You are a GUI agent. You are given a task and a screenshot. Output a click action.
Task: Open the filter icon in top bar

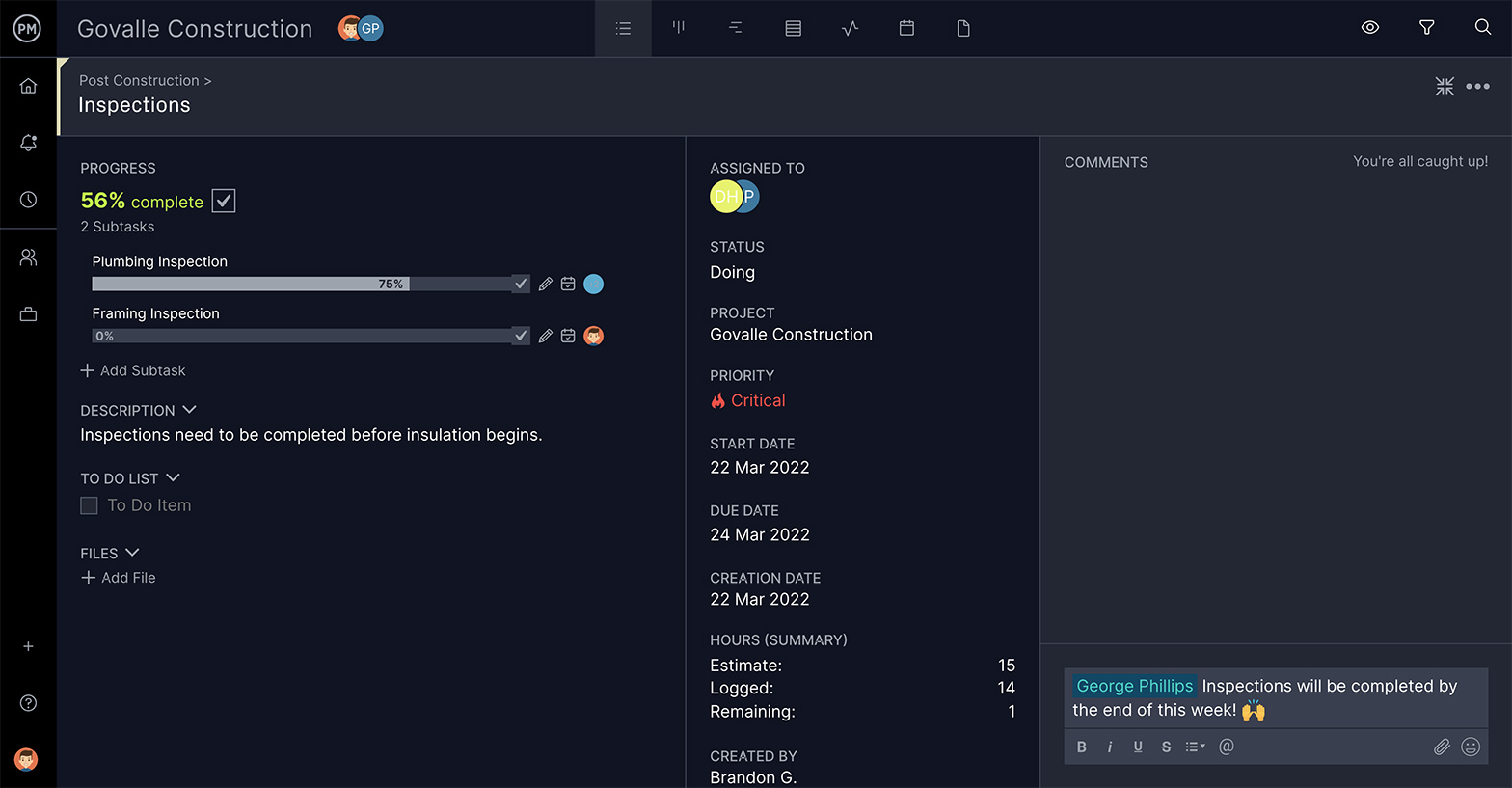pyautogui.click(x=1426, y=28)
